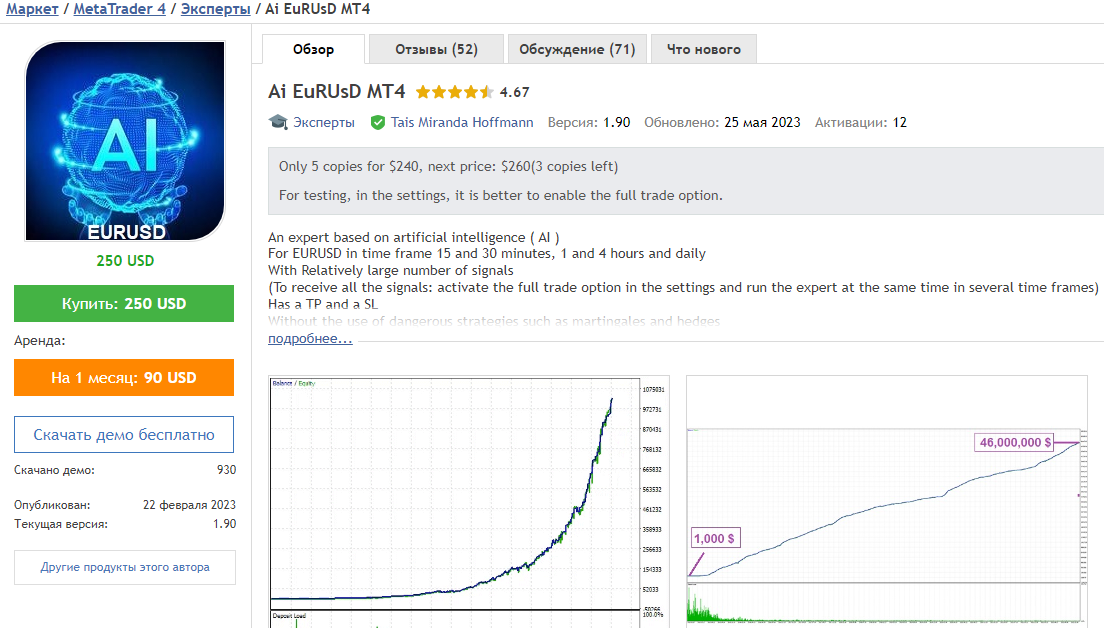The width and height of the screenshot is (1104, 628).
Task: Click the Скачано демо: 930 row
Action: [x=125, y=470]
